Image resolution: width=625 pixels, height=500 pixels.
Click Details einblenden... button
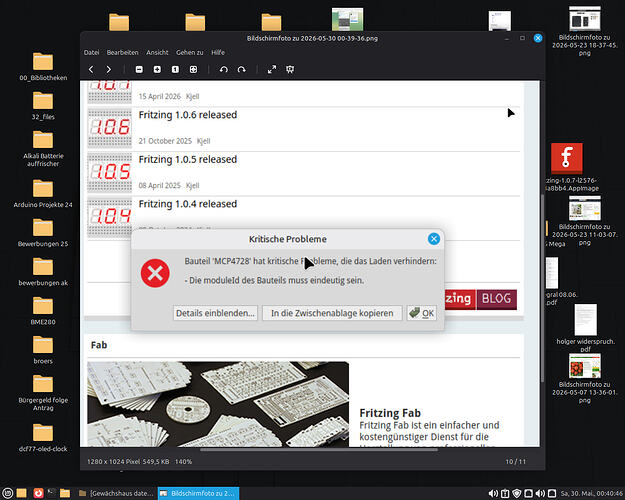coord(215,313)
